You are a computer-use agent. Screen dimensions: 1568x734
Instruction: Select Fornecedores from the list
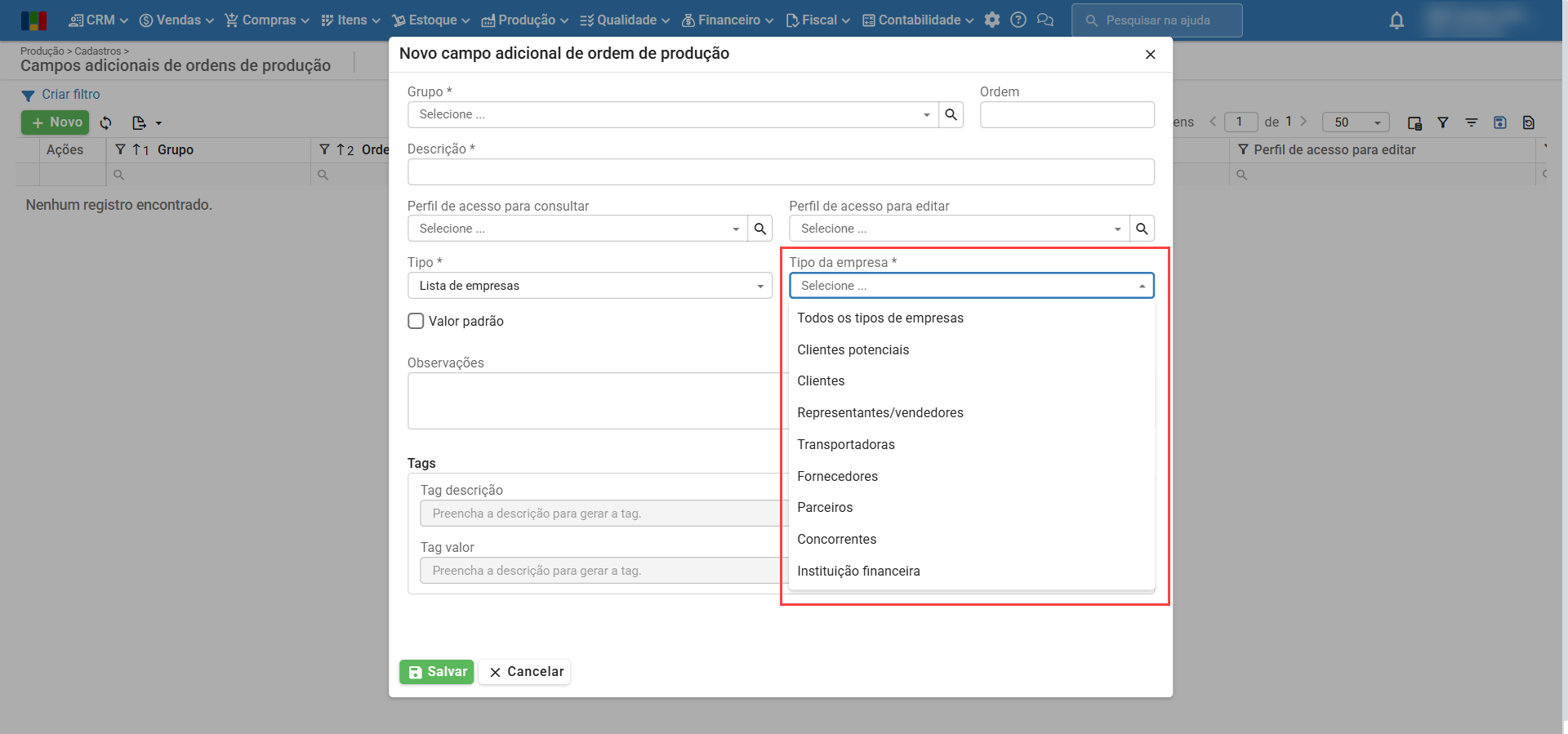837,477
